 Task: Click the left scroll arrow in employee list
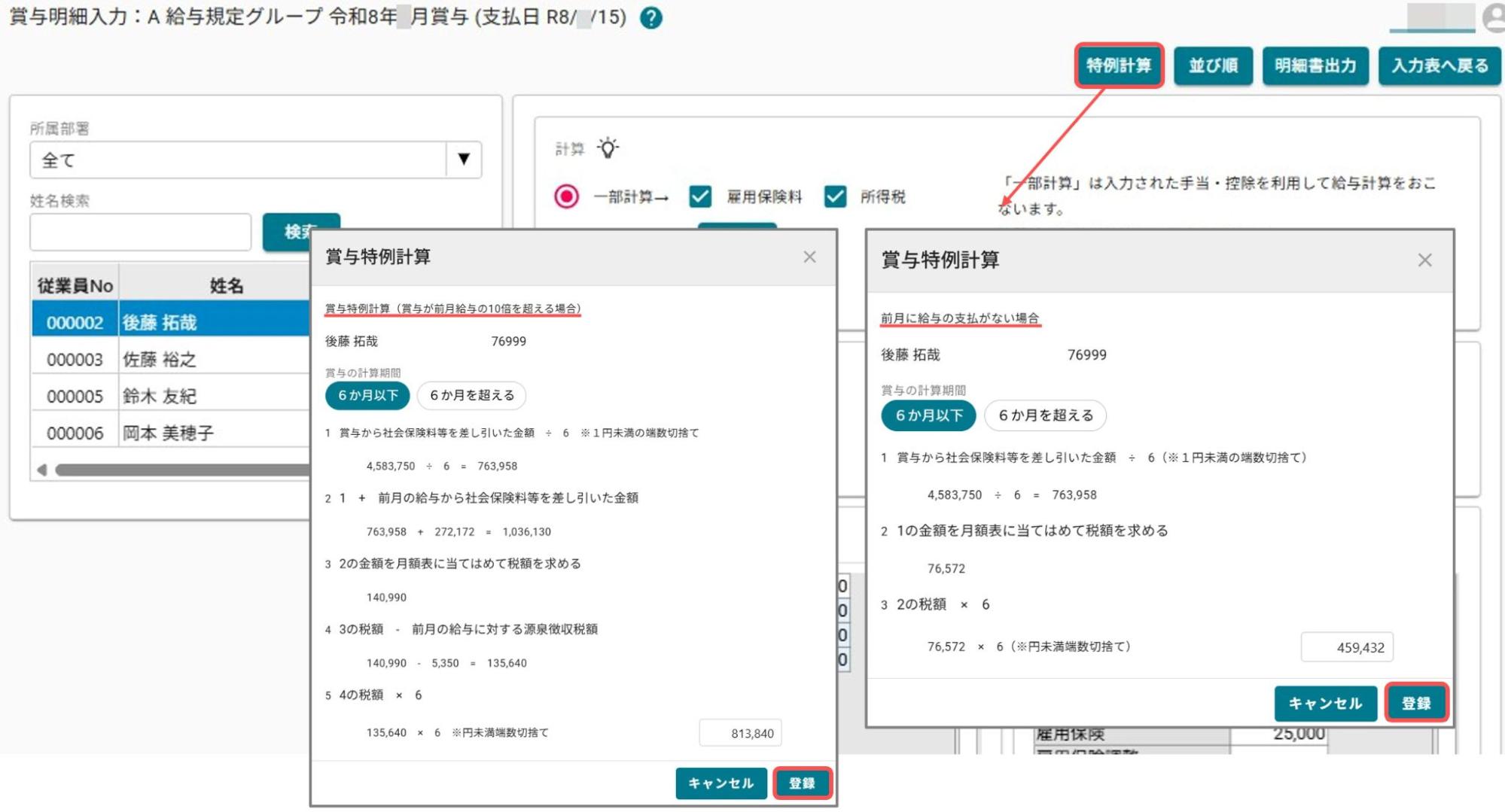pos(42,470)
